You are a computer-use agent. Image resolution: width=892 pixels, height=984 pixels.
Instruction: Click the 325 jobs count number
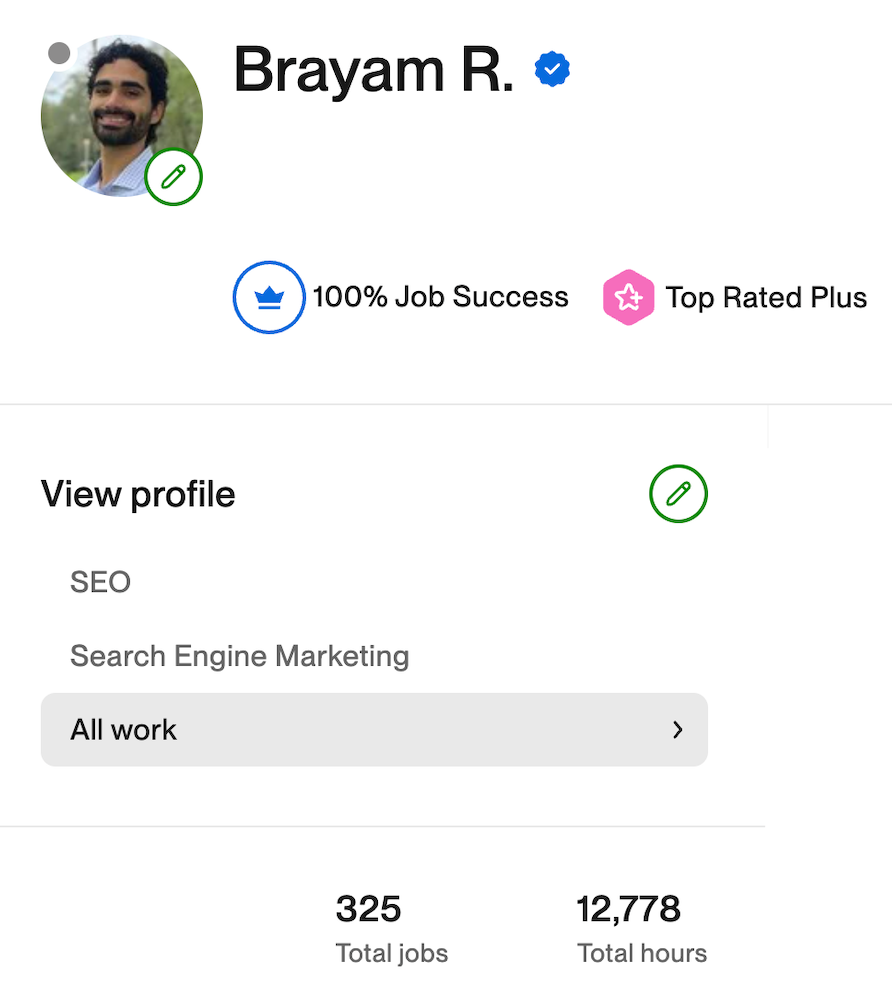(368, 909)
